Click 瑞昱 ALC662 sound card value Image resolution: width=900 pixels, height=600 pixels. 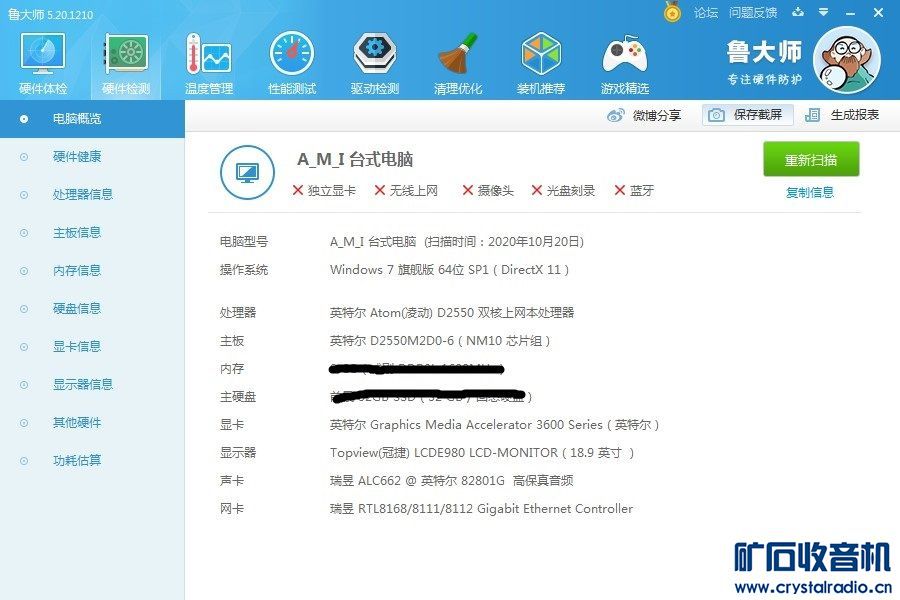click(x=452, y=481)
